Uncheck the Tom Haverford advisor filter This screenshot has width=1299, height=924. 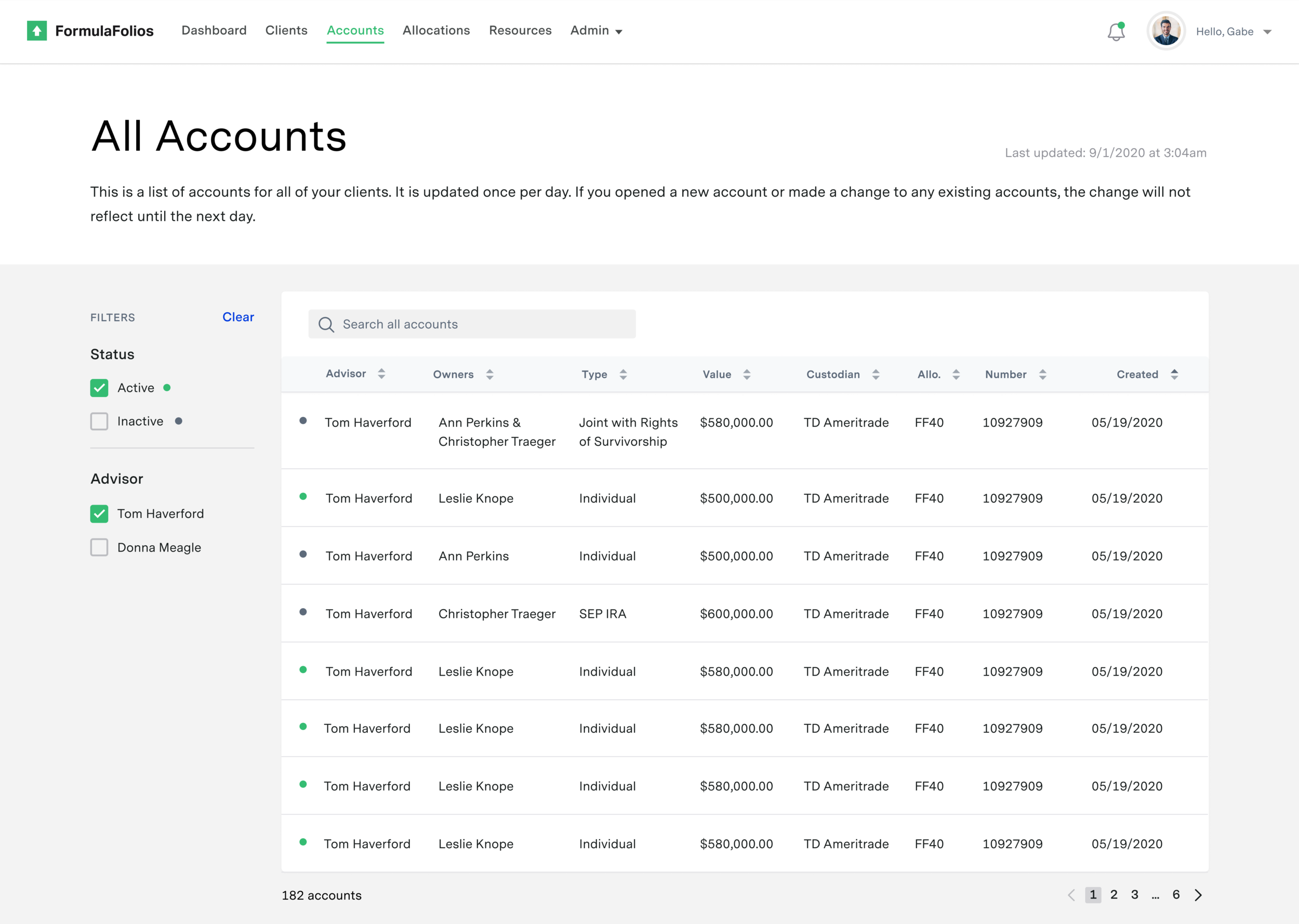tap(99, 514)
